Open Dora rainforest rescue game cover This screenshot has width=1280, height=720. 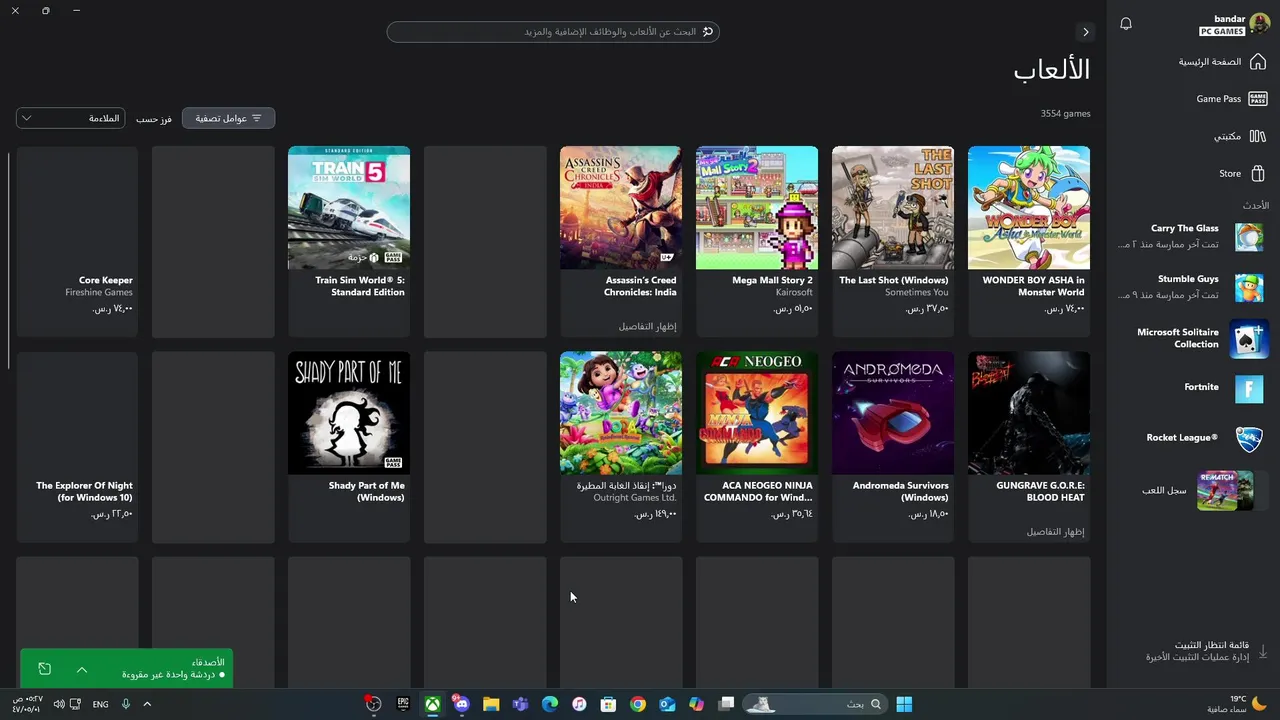pos(621,413)
